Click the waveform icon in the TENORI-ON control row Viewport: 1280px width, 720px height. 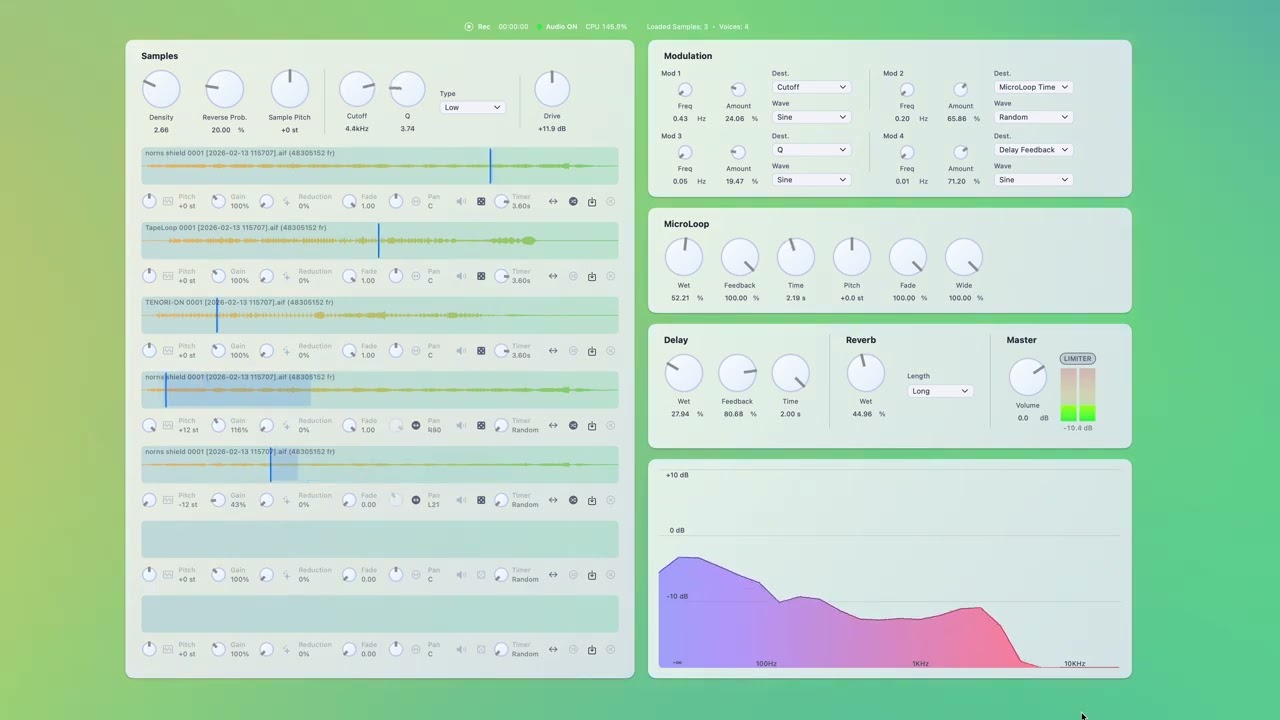pyautogui.click(x=168, y=351)
